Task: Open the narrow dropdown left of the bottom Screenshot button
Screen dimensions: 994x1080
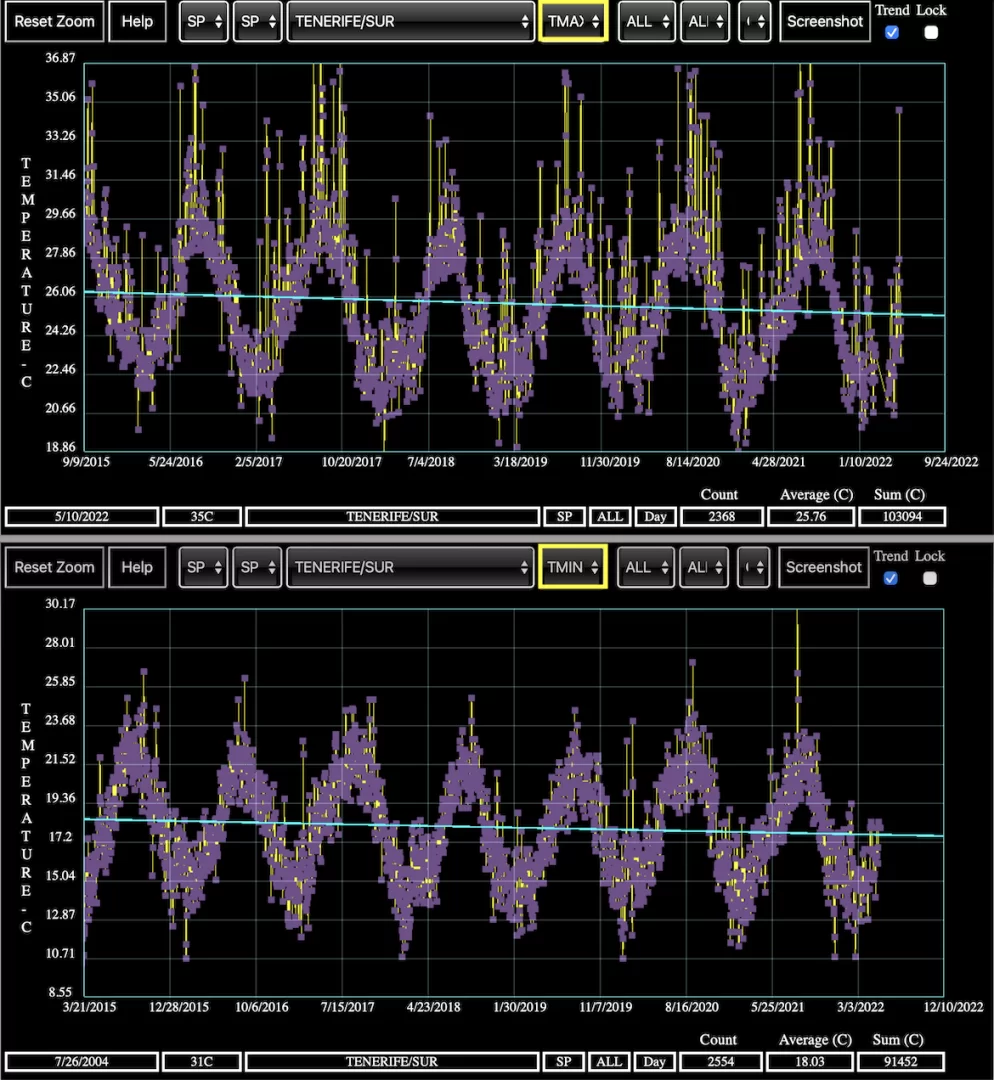Action: [x=754, y=567]
